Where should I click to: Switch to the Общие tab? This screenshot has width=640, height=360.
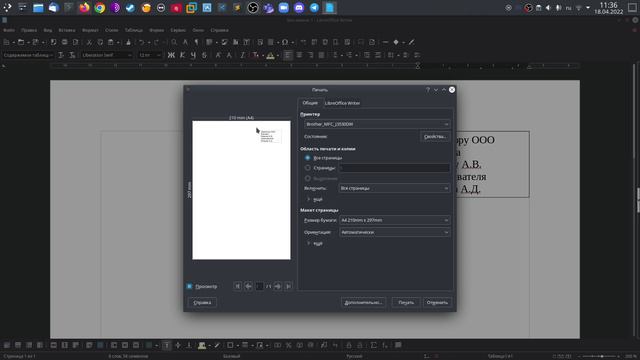[310, 103]
